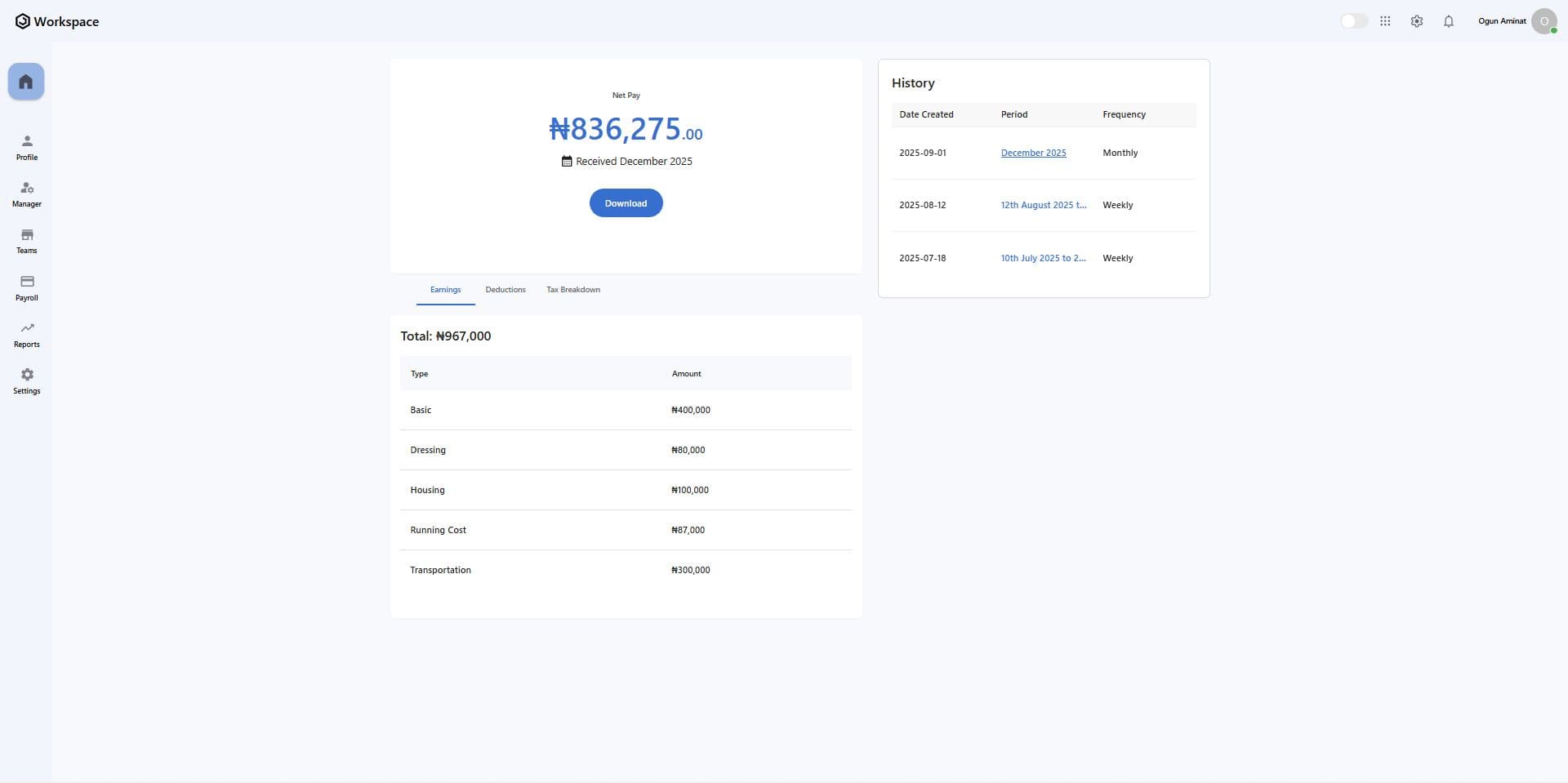The height and width of the screenshot is (783, 1568).
Task: Click the Monthly frequency cell
Action: (x=1120, y=153)
